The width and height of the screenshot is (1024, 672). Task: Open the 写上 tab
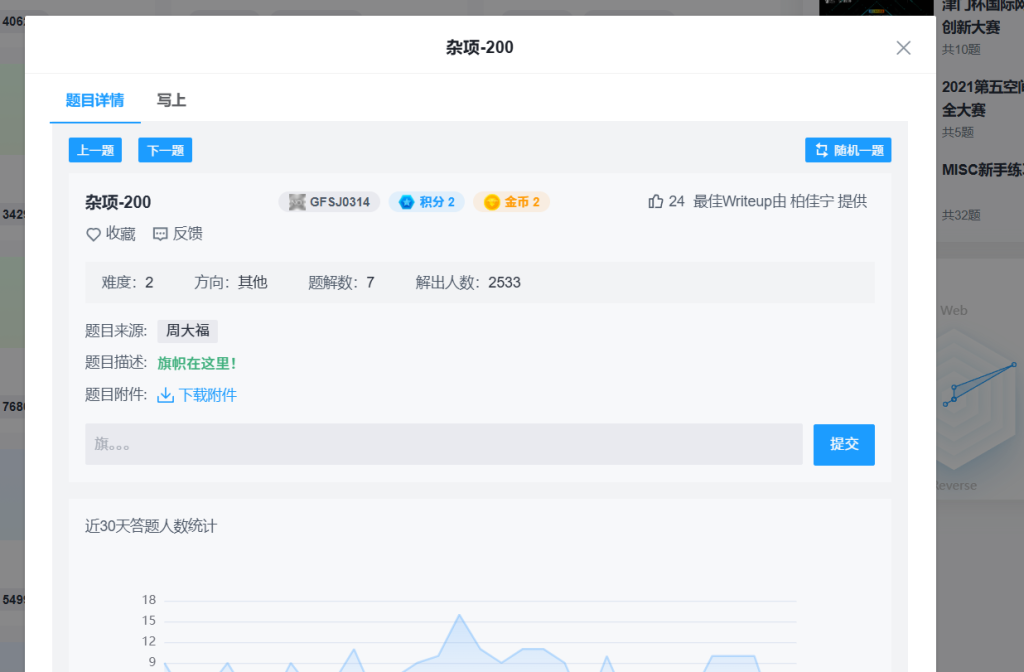pyautogui.click(x=171, y=100)
